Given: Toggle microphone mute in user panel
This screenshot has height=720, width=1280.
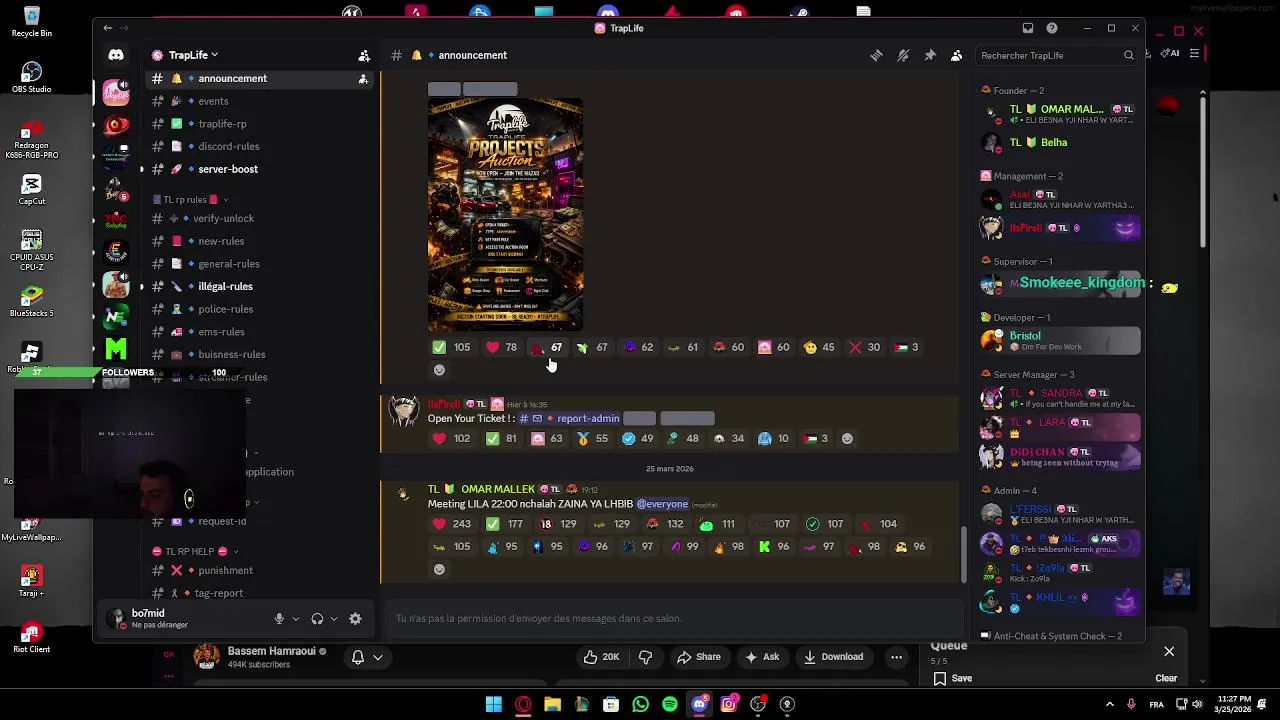Looking at the screenshot, I should (x=279, y=619).
